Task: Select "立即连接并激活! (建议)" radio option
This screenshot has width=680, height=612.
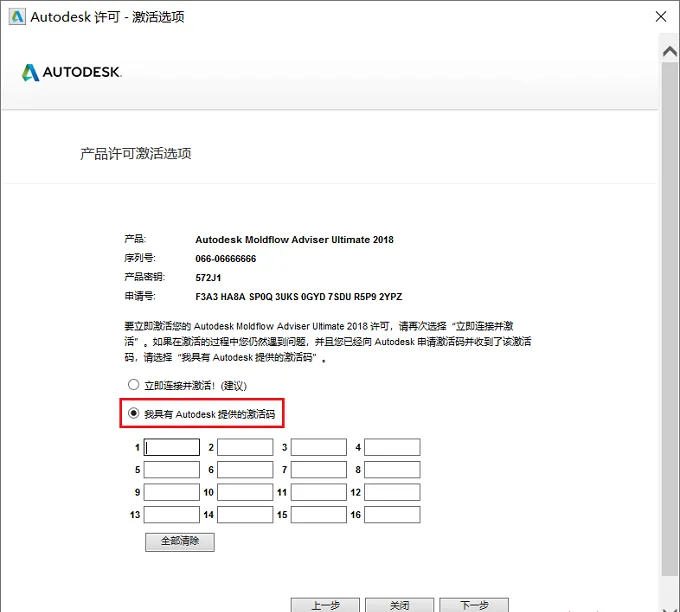Action: coord(133,385)
